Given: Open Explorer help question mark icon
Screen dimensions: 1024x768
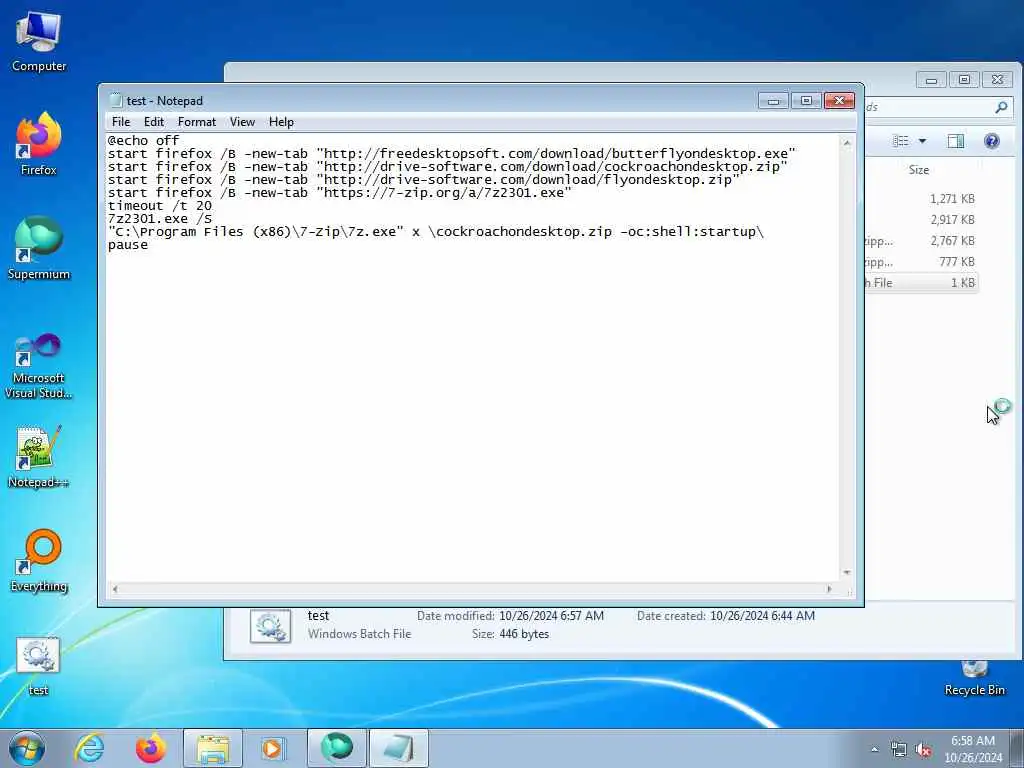Looking at the screenshot, I should tap(991, 141).
